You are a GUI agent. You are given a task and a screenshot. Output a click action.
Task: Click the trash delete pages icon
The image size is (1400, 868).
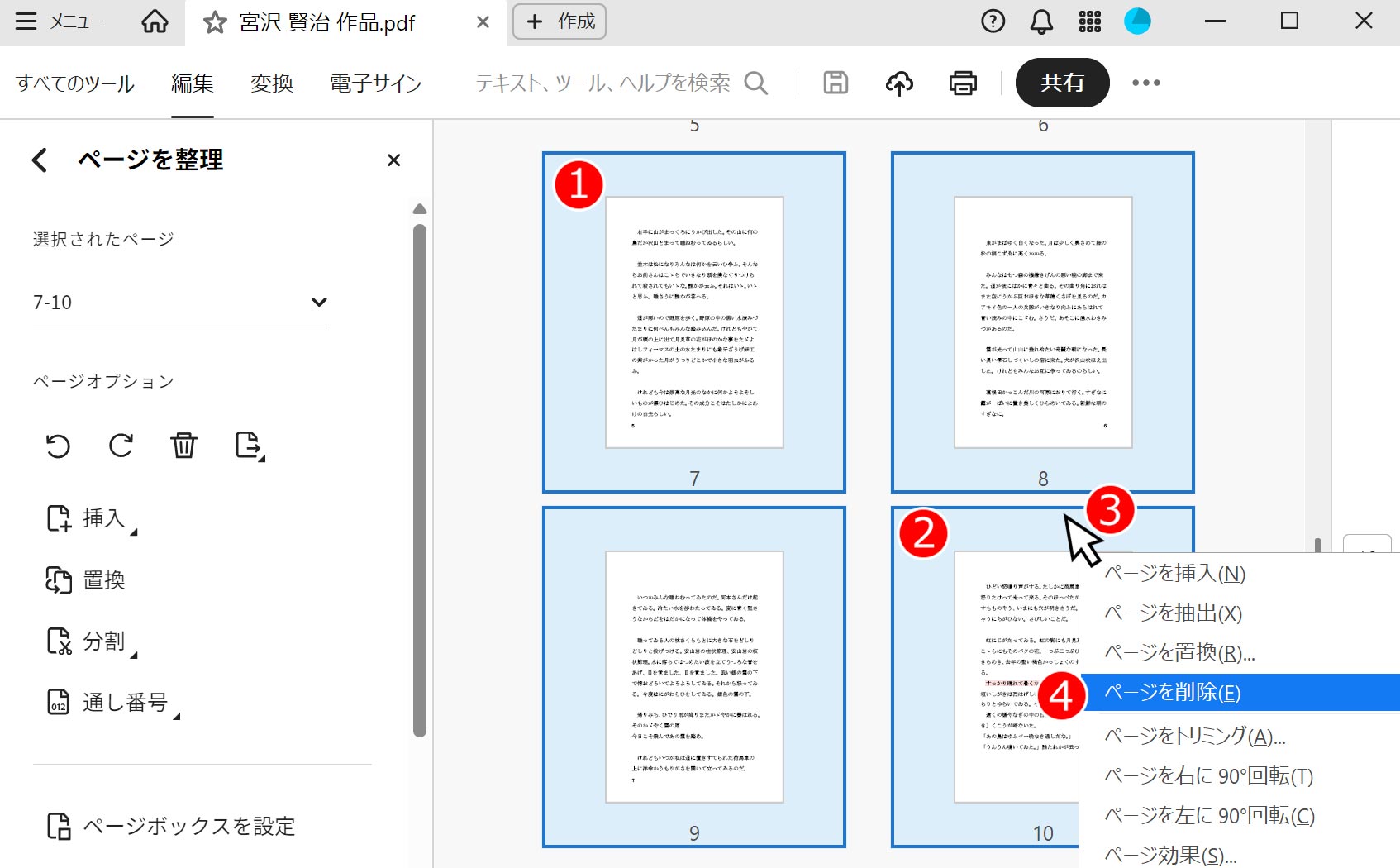pyautogui.click(x=183, y=446)
